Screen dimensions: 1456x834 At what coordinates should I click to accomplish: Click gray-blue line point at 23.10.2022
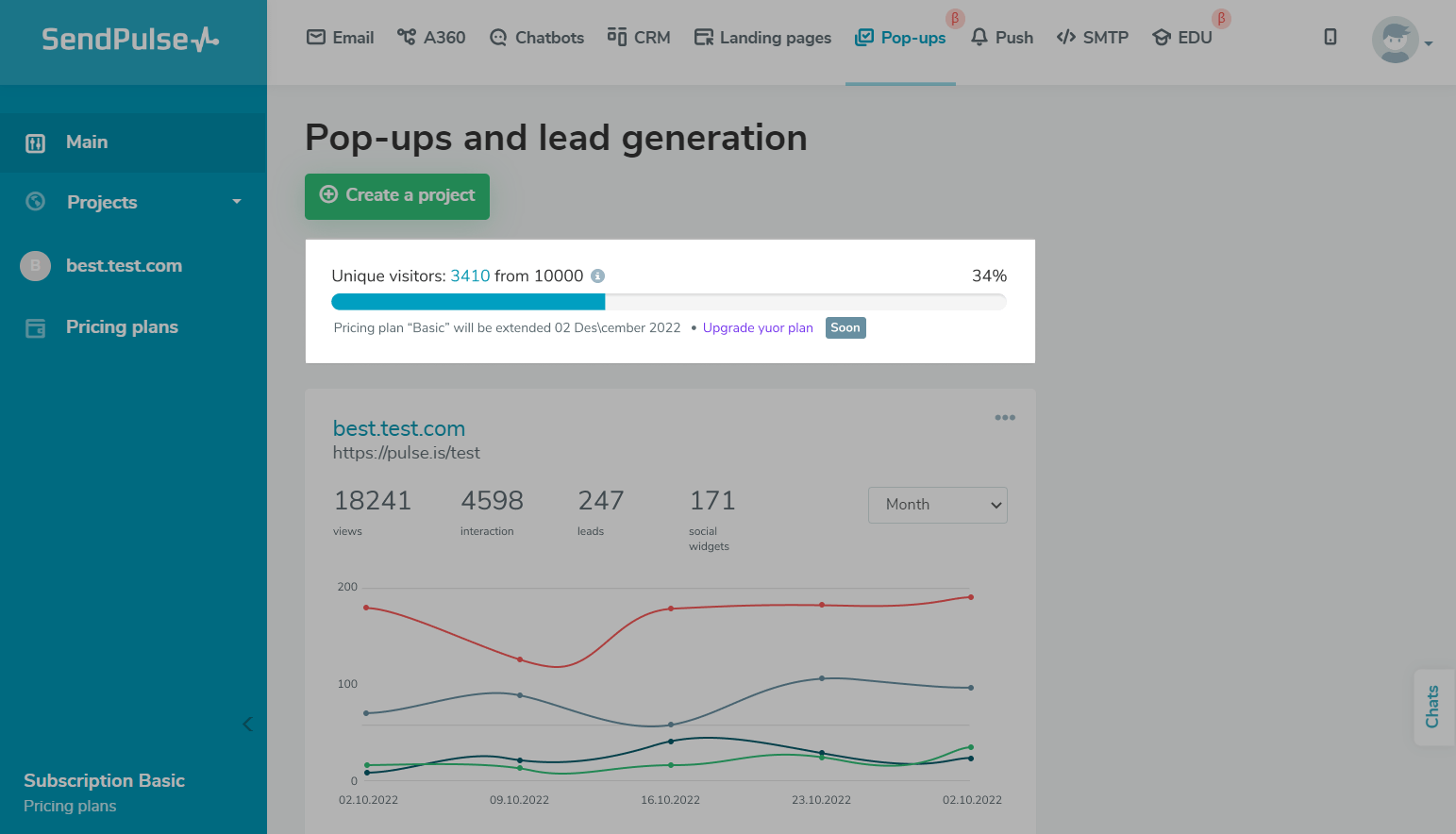pos(822,678)
